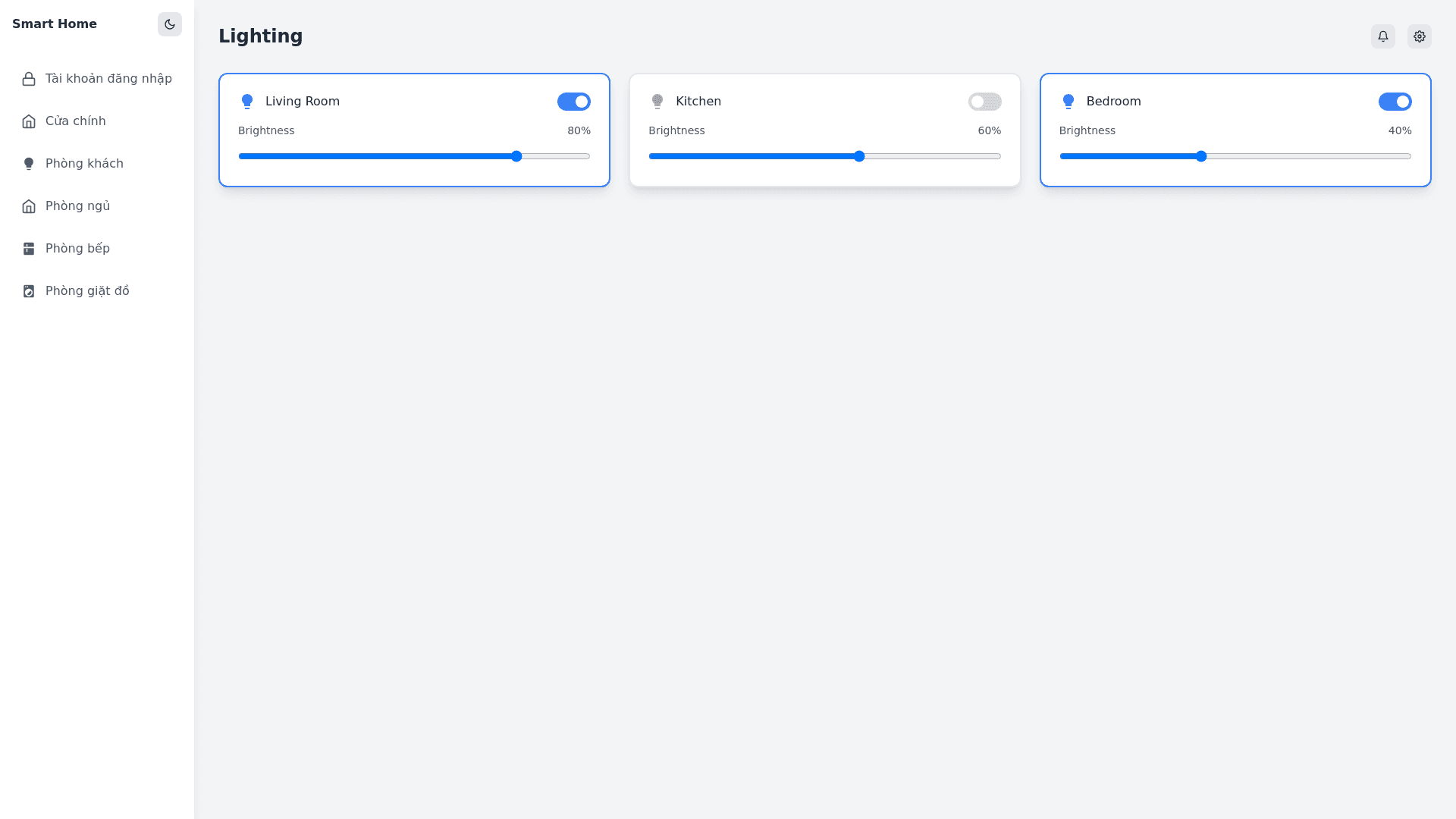Open Phòng bếp sidebar entry
Screen dimensions: 1456x819
(x=77, y=249)
